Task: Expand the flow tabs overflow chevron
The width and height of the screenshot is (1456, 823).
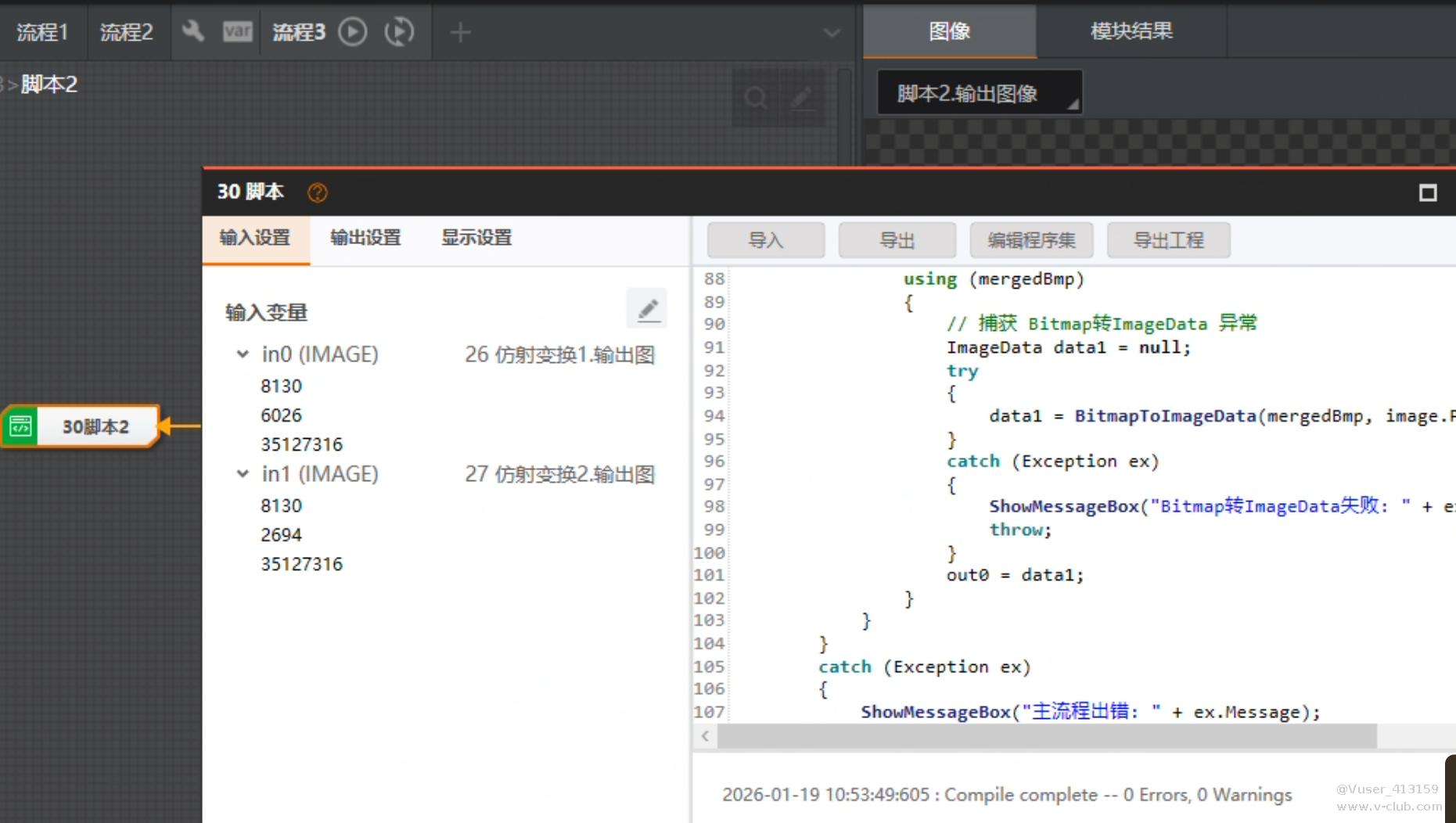Action: tap(831, 33)
